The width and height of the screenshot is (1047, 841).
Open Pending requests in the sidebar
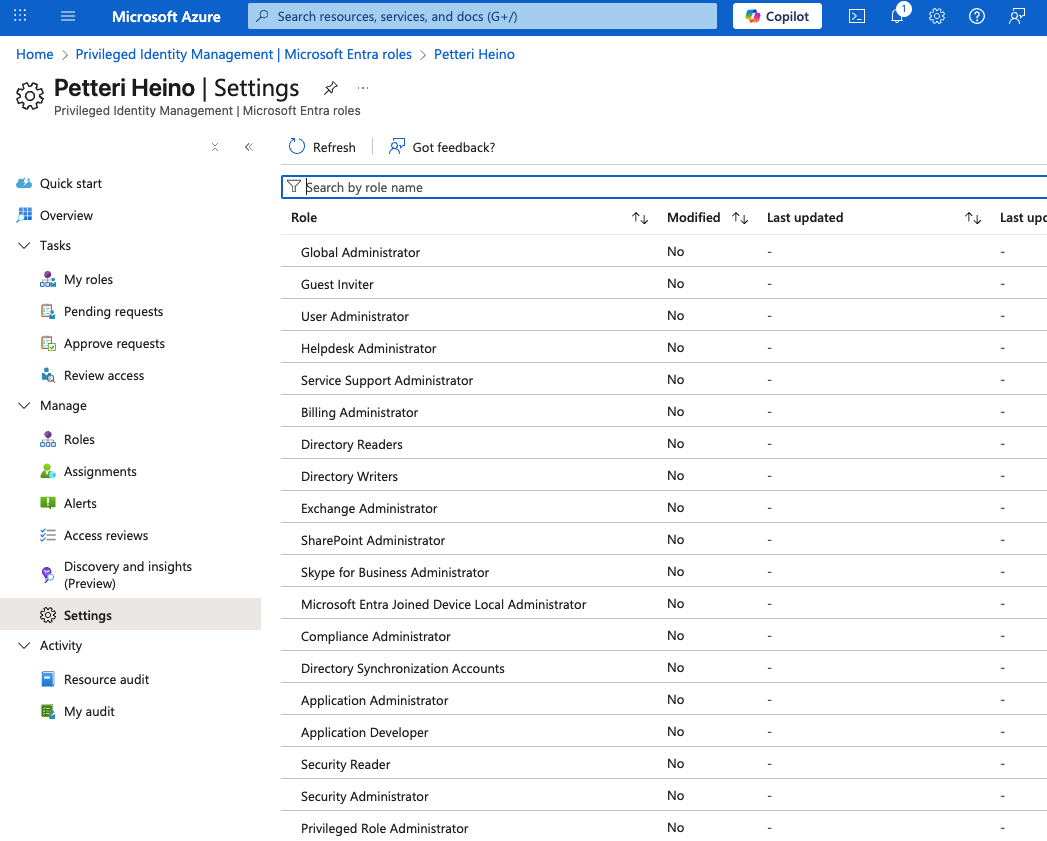113,312
